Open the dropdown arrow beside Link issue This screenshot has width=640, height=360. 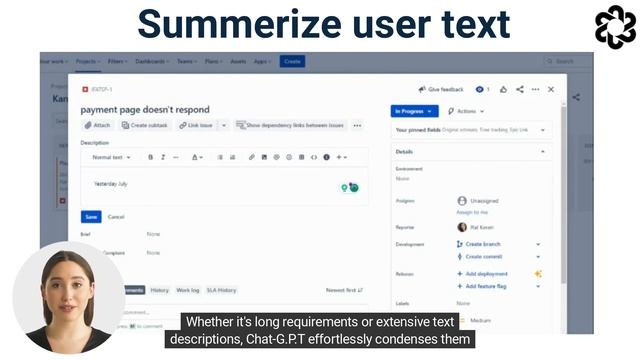pyautogui.click(x=224, y=125)
